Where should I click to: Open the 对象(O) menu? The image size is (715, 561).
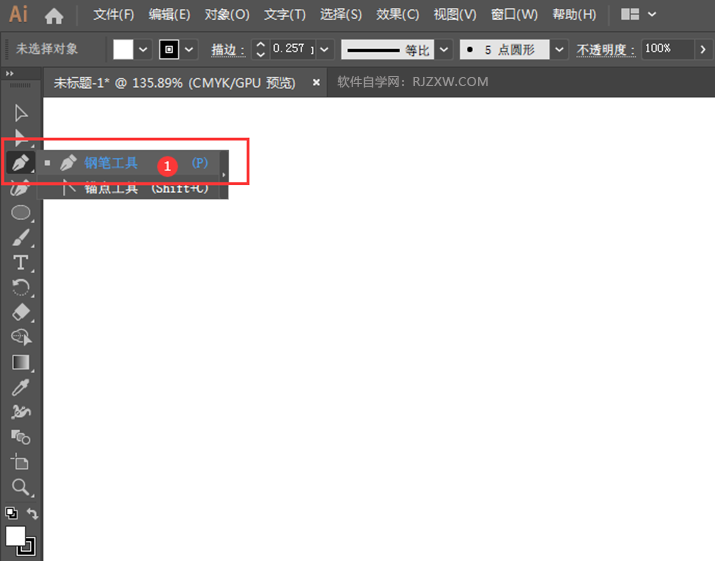227,15
